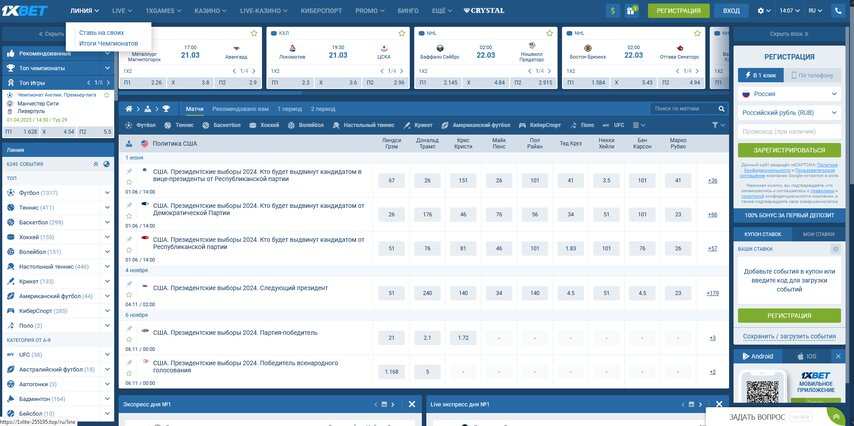Click the globe icon in Линия sidebar

(107, 164)
